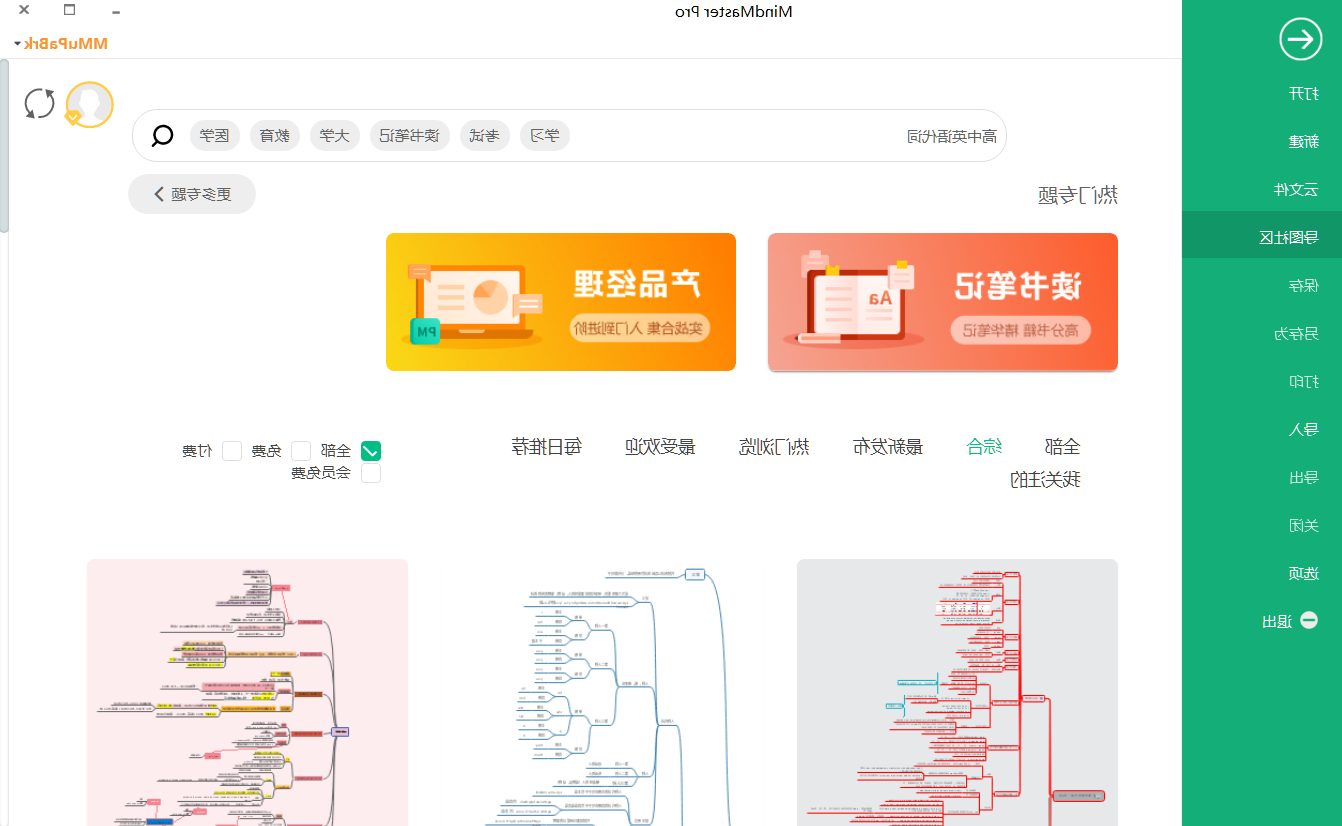Viewport: 1342px width, 826px height.
Task: Click the search field placeholder 高中英语代词
Action: tap(952, 136)
